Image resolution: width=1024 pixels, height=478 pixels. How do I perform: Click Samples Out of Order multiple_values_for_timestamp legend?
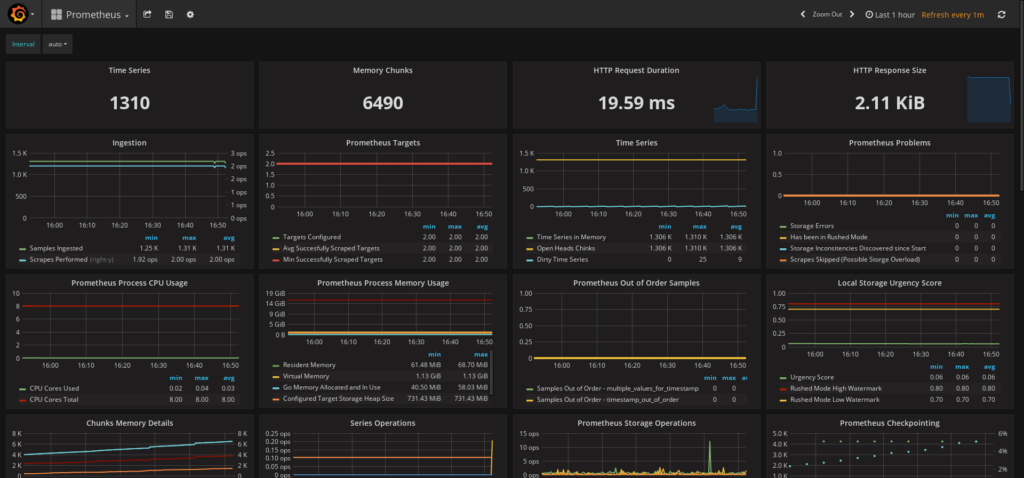click(x=617, y=389)
